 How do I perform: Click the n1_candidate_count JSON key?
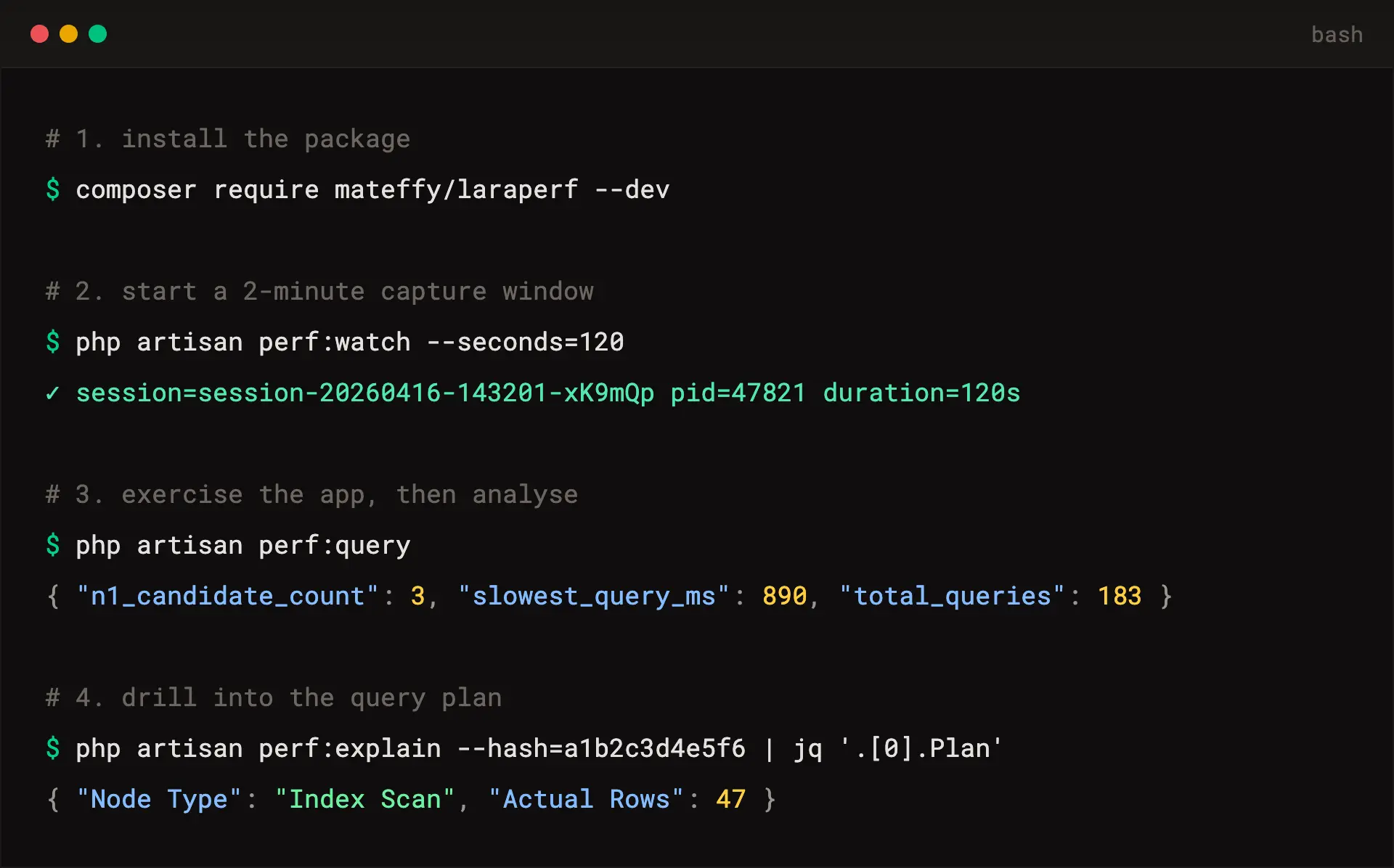click(221, 595)
